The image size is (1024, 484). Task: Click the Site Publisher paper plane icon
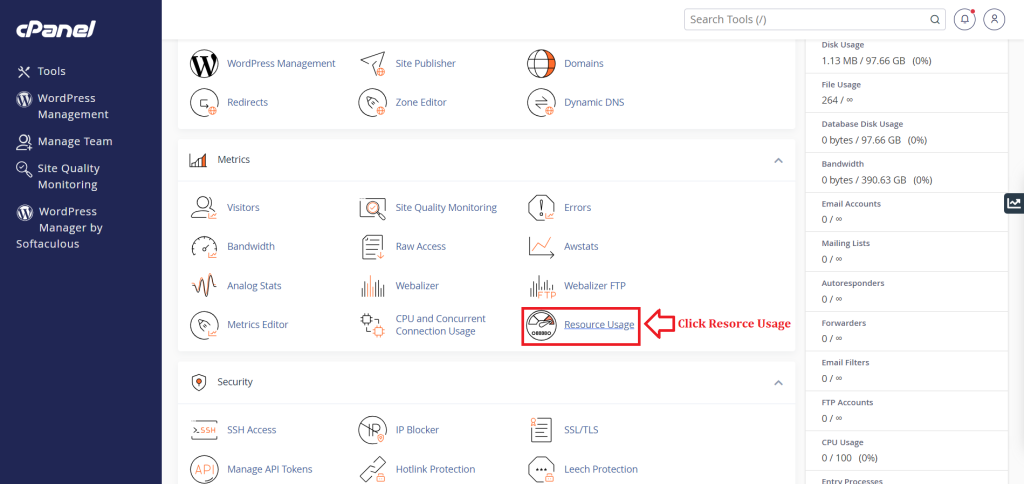pyautogui.click(x=373, y=63)
